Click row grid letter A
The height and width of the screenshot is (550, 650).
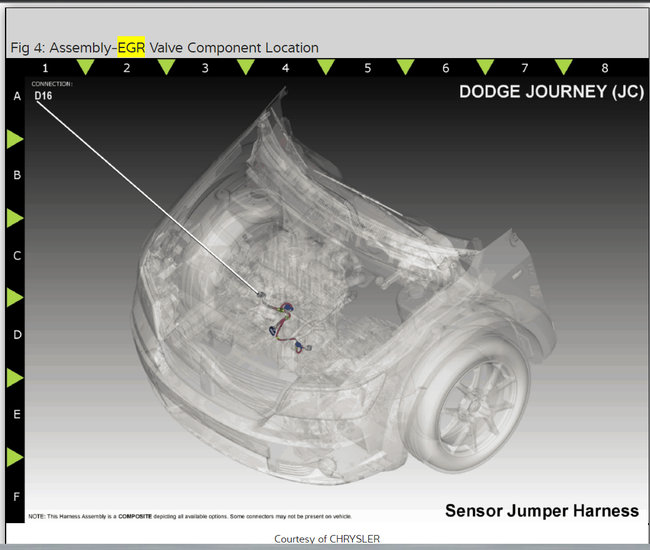17,96
